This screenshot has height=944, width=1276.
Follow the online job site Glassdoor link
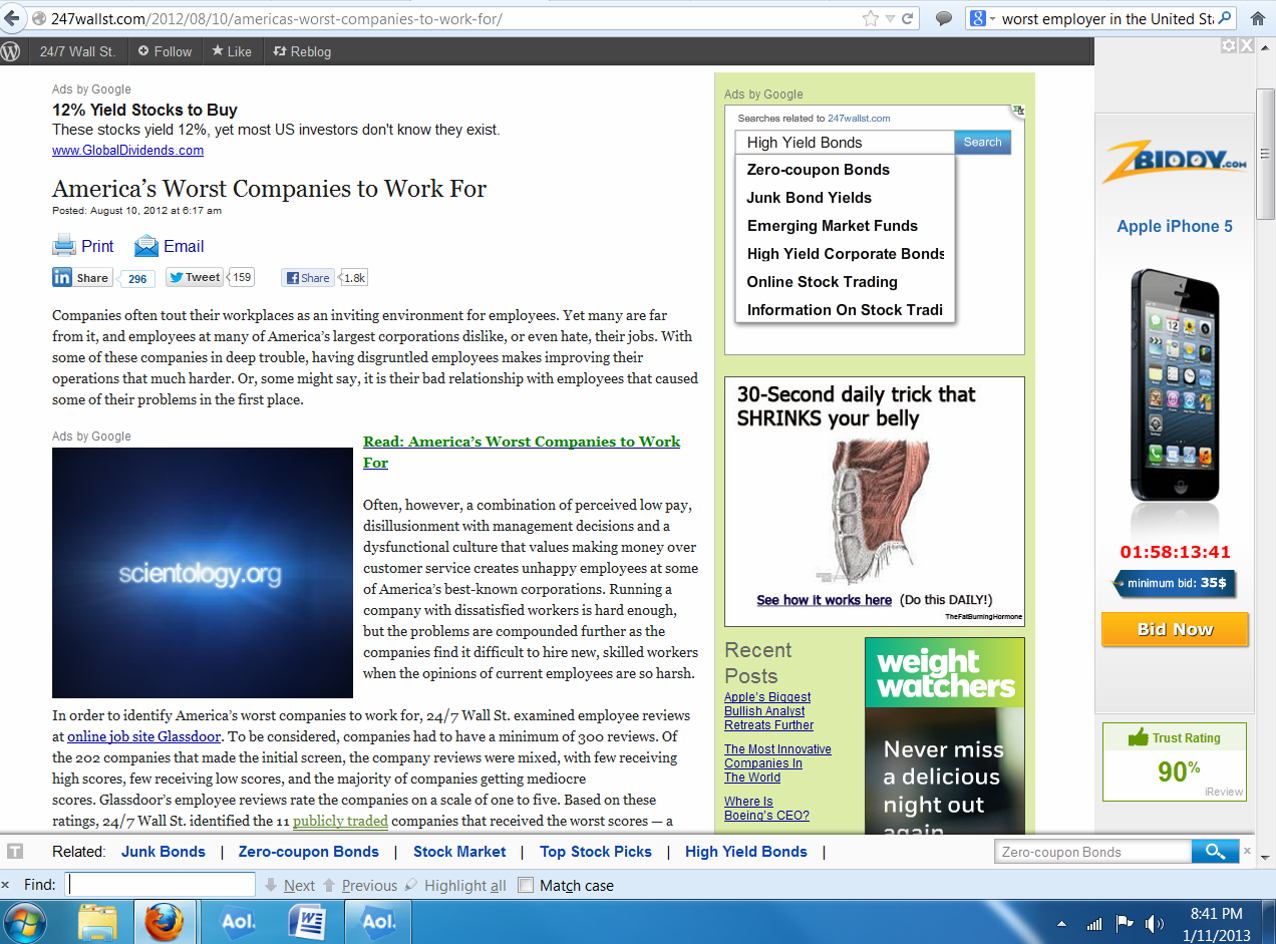(144, 737)
